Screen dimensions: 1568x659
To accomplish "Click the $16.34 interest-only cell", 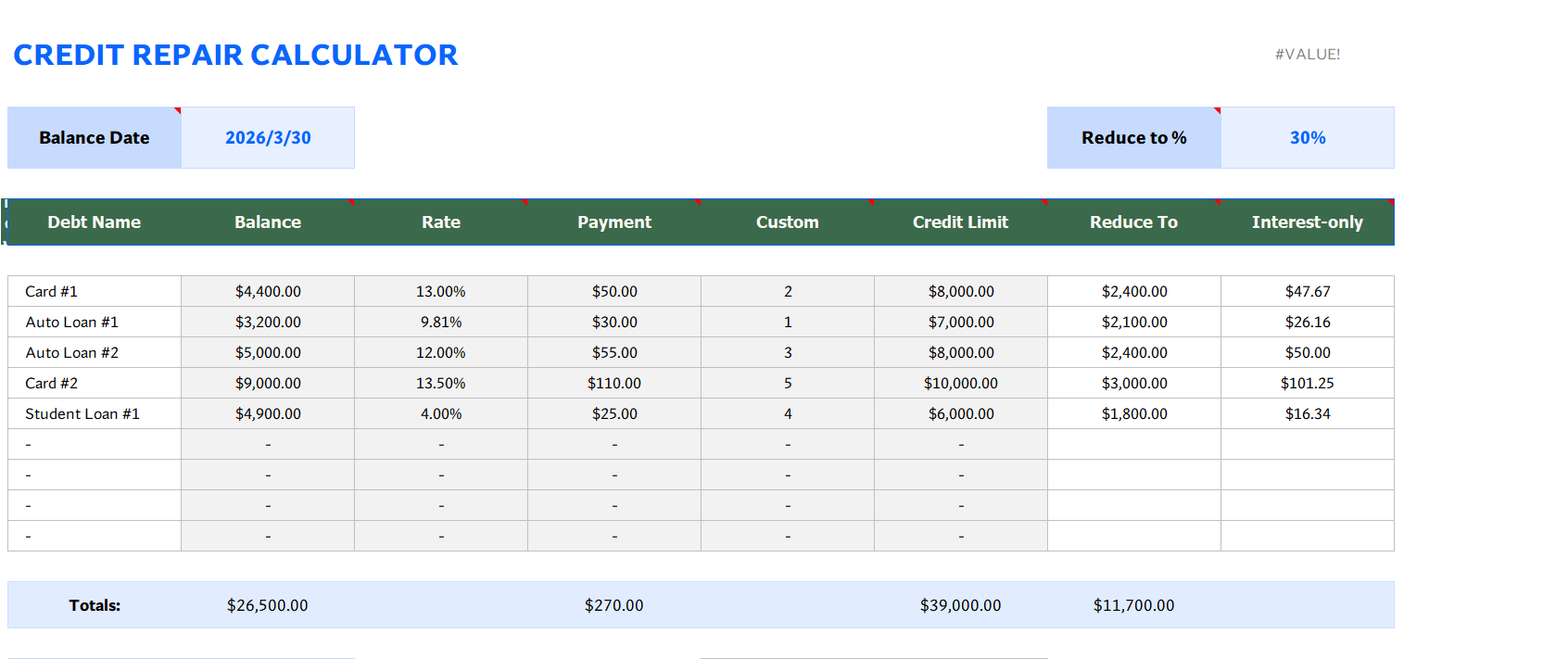I will click(1308, 413).
